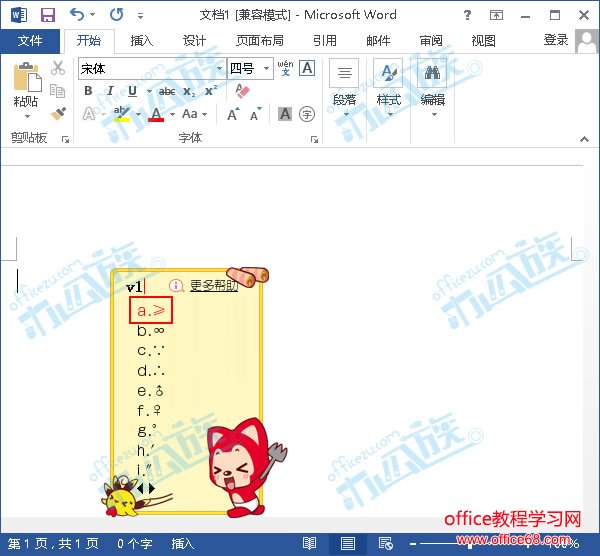Expand the 段落 paragraph group
The width and height of the screenshot is (600, 556).
coord(344,88)
